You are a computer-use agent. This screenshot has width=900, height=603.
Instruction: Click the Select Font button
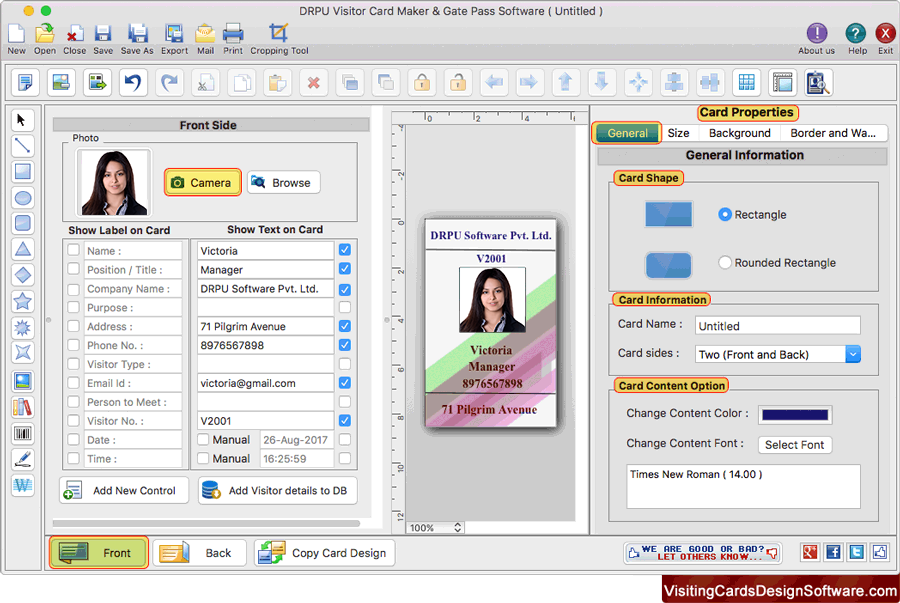(x=794, y=445)
